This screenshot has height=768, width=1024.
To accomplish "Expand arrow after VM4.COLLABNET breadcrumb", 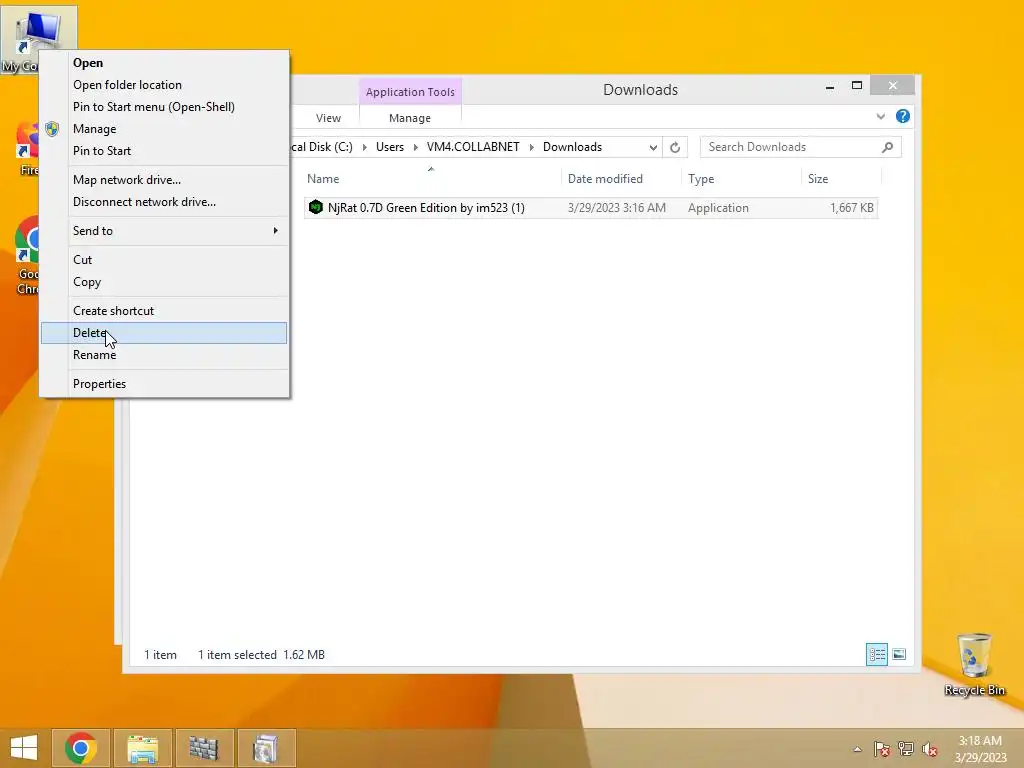I will tap(531, 148).
